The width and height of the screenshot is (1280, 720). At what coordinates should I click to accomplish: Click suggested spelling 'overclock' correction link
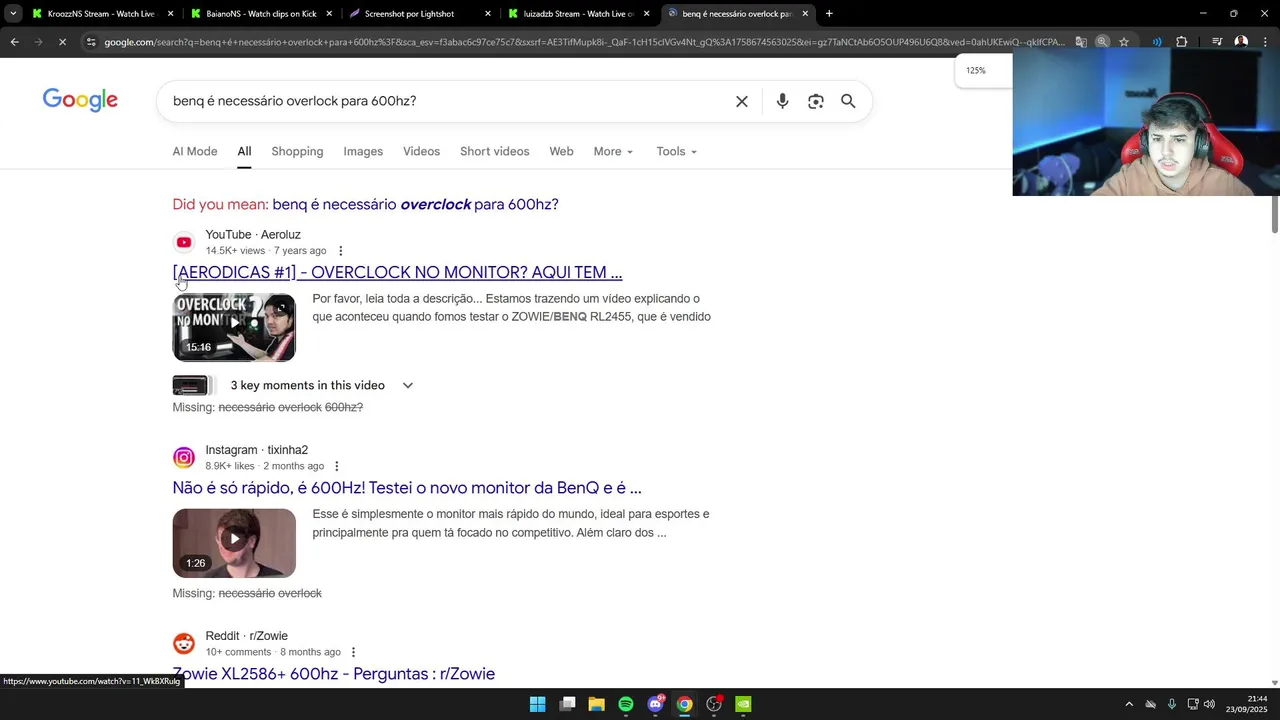[415, 204]
